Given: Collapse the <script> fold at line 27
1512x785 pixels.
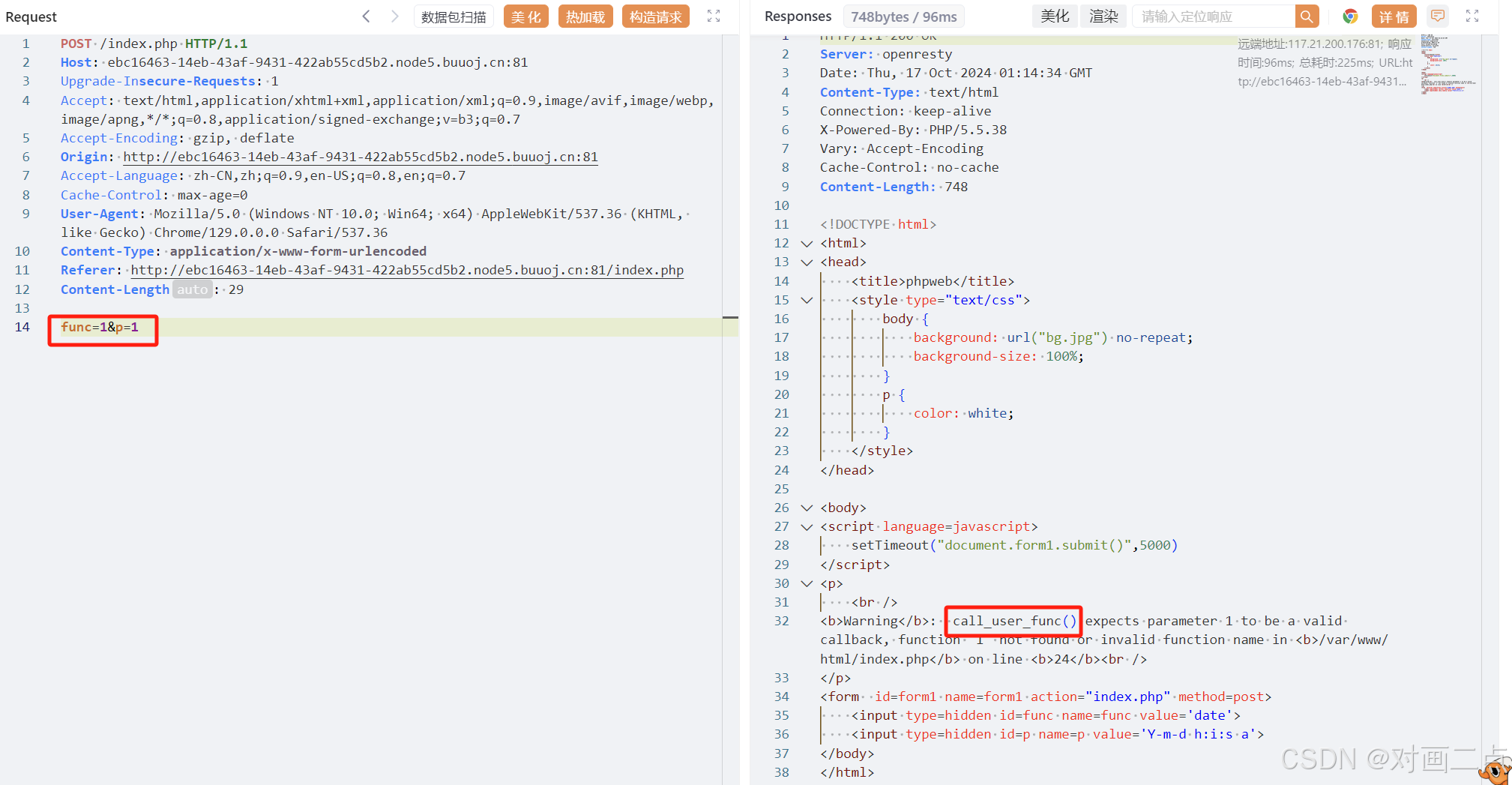Looking at the screenshot, I should (807, 527).
